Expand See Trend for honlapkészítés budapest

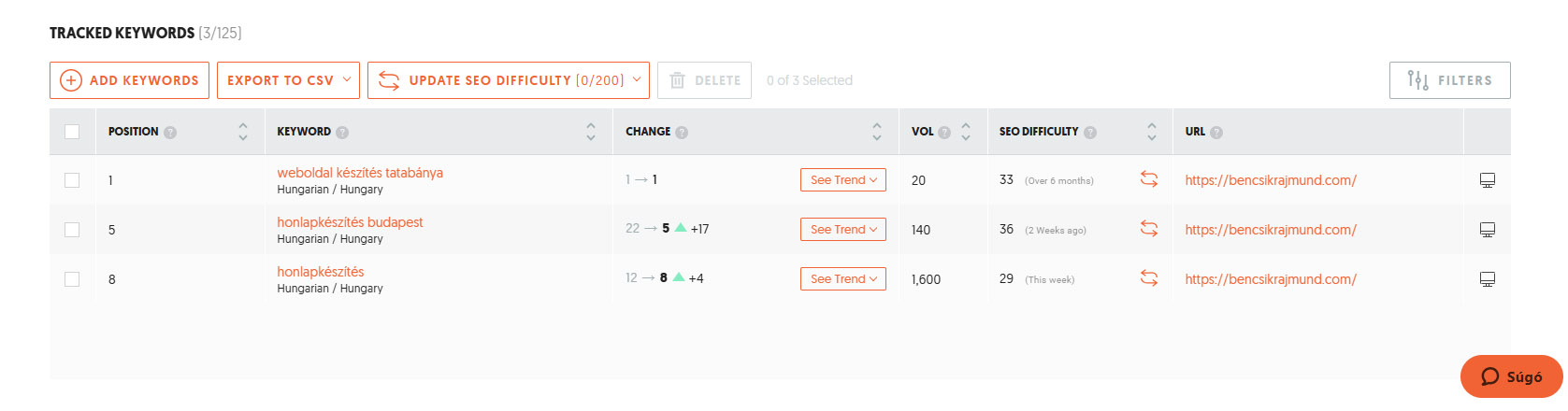843,229
